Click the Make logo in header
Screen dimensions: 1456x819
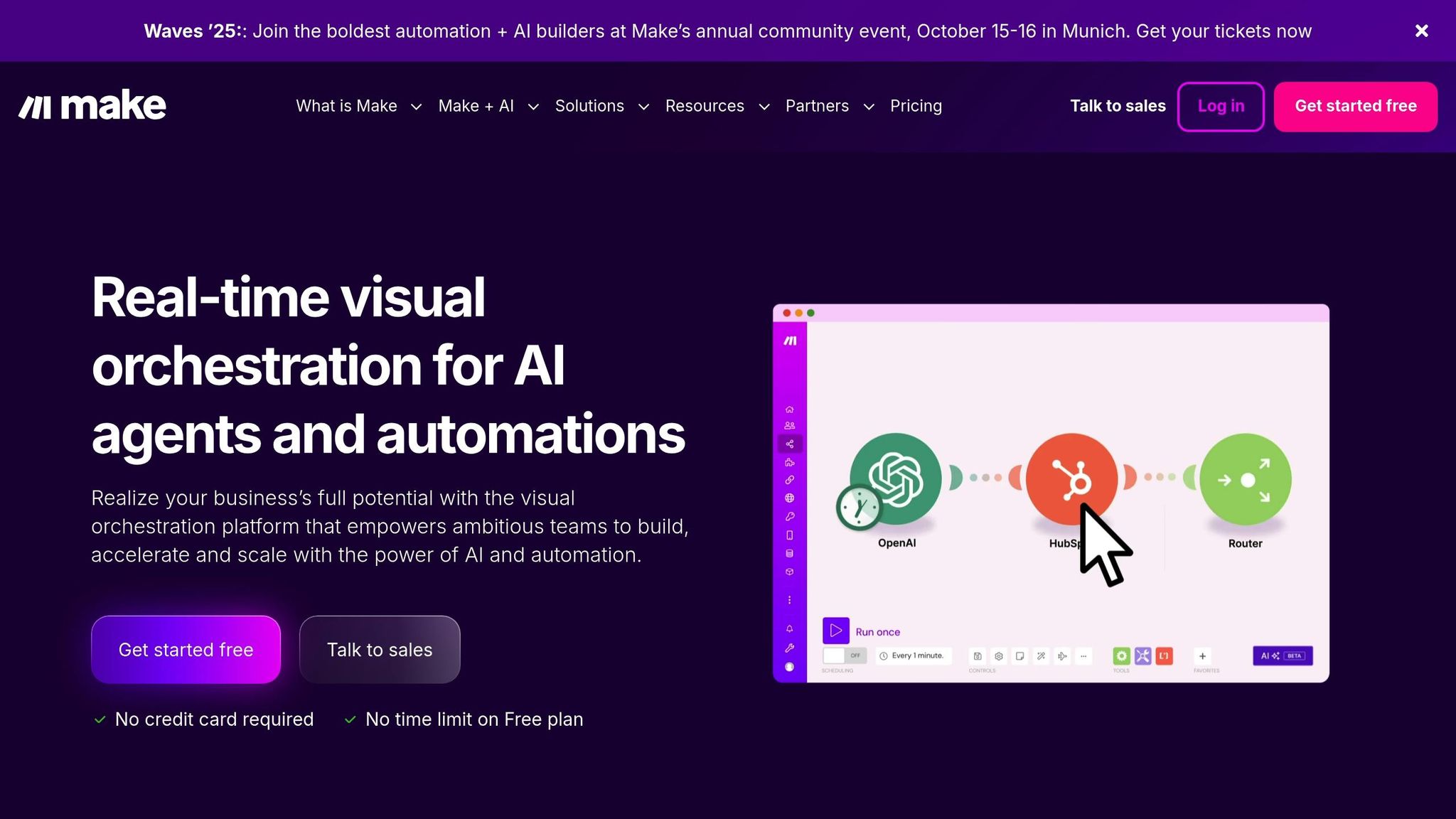pyautogui.click(x=92, y=106)
